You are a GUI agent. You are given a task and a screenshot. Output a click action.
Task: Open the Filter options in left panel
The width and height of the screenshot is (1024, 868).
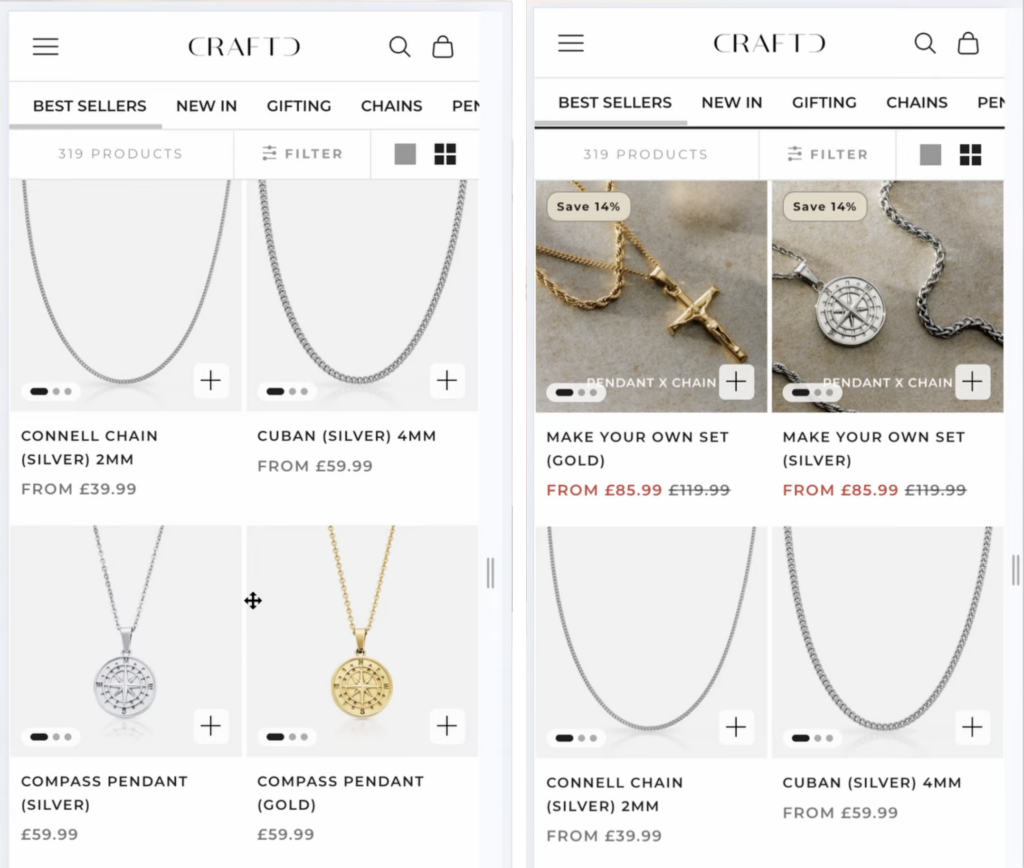coord(302,154)
